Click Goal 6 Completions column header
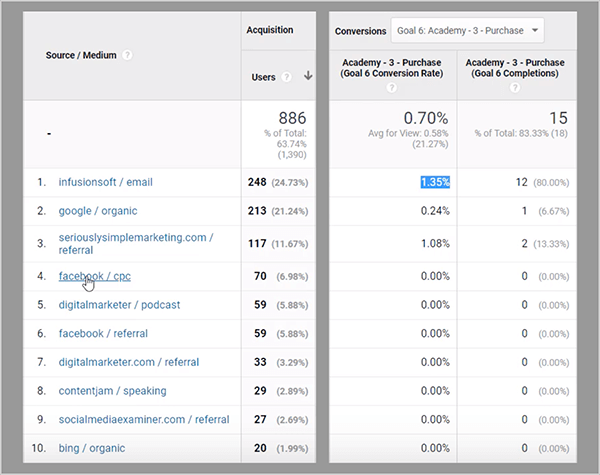 tap(515, 68)
